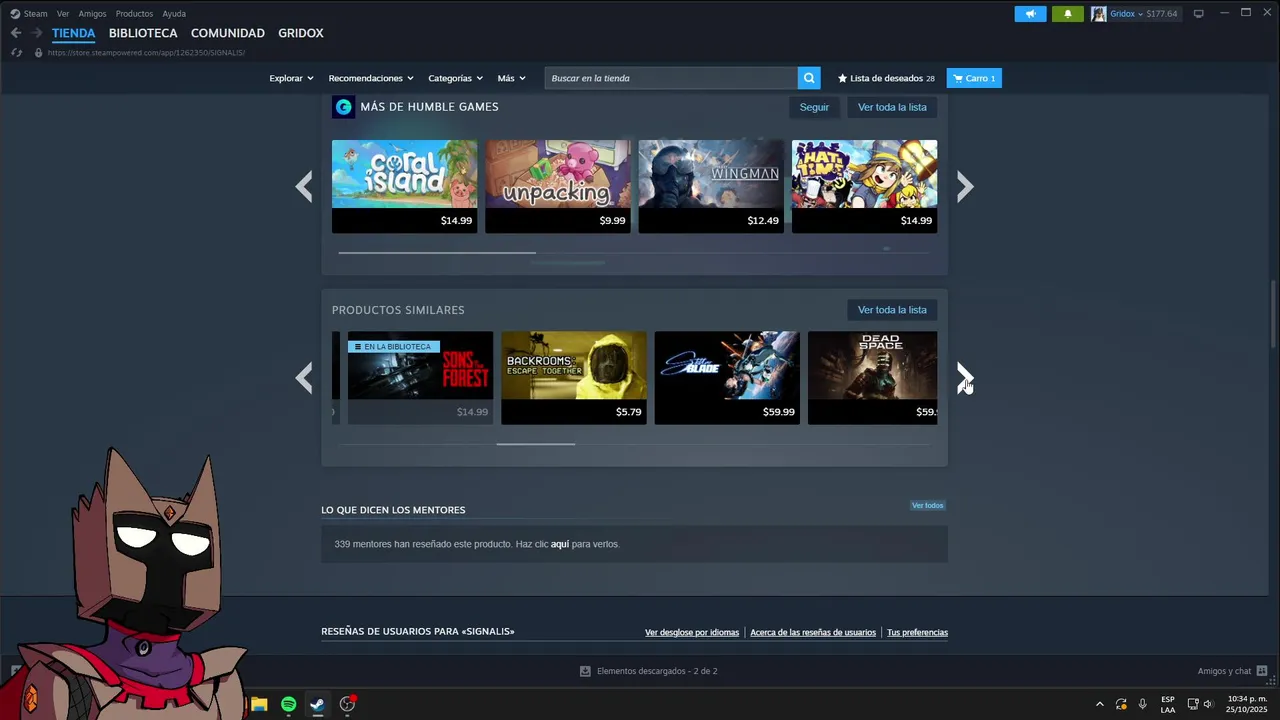Switch to Big Picture mode icon
Screen dimensions: 1280x720
click(1199, 14)
